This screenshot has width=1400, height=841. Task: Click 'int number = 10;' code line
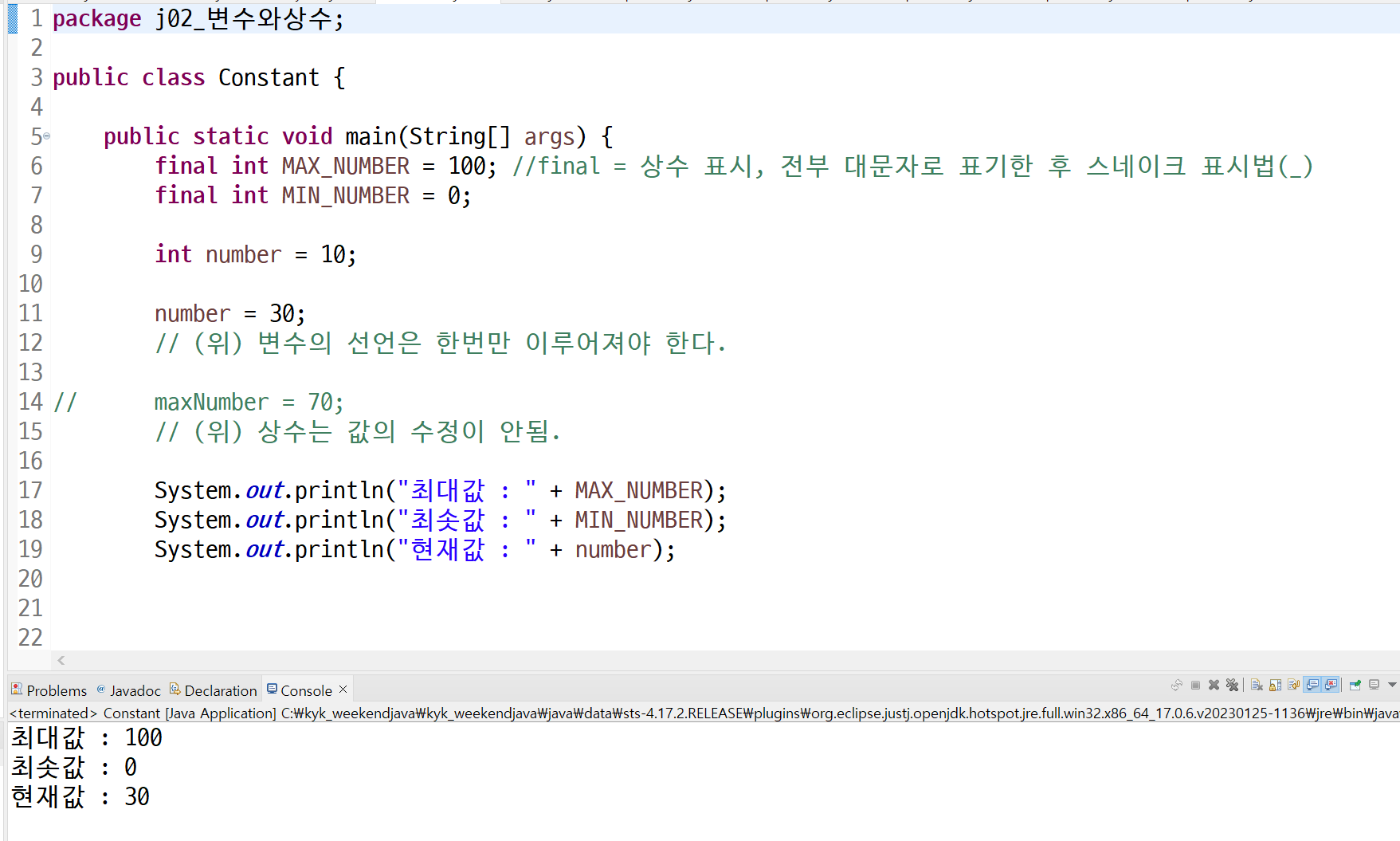255,254
